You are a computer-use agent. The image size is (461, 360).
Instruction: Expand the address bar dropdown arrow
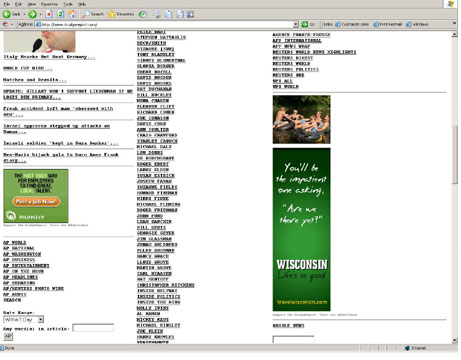[296, 24]
